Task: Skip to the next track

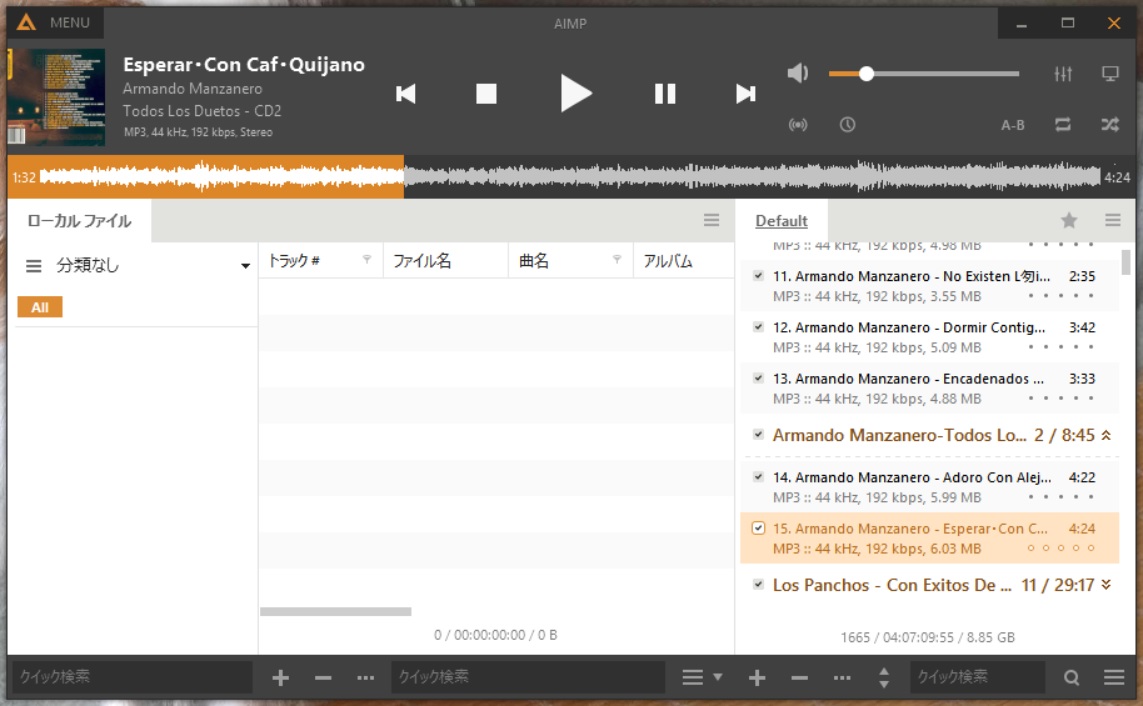Action: [x=745, y=94]
